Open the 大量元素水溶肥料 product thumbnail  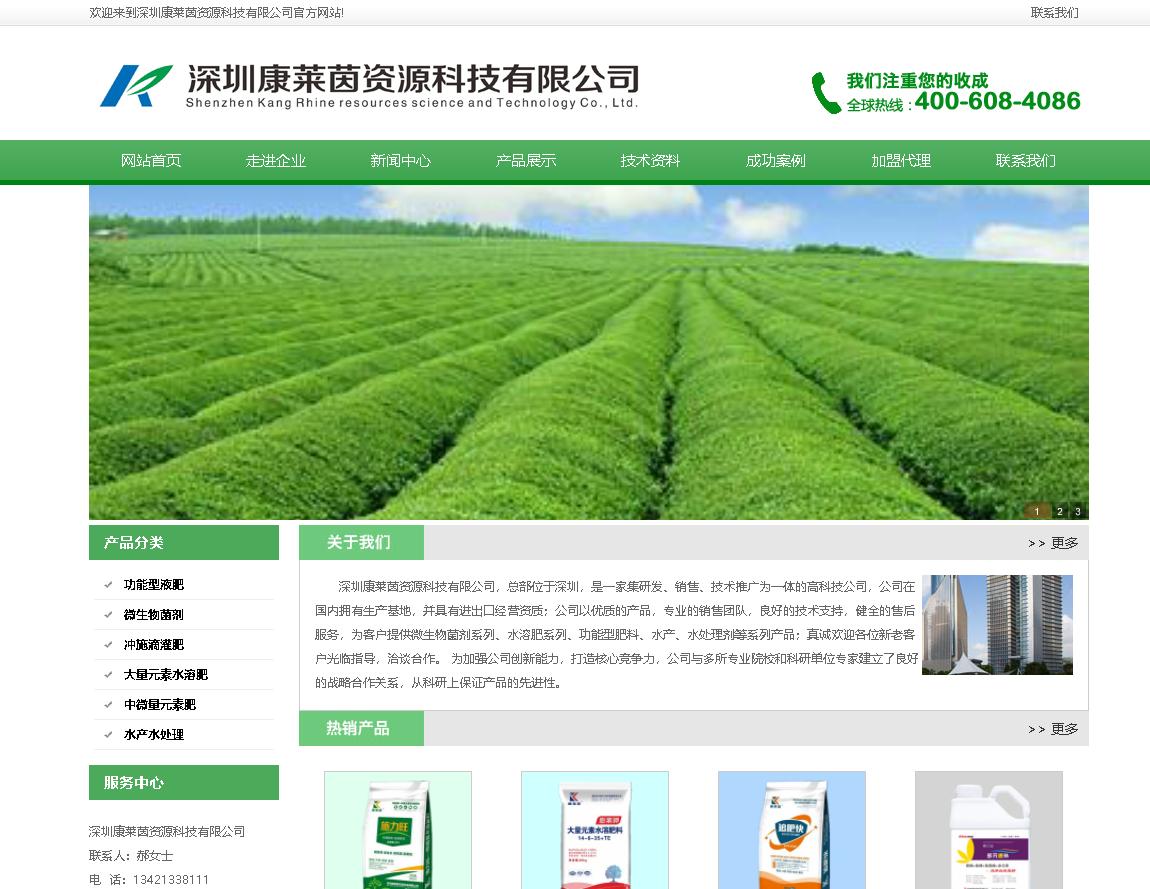click(x=594, y=830)
